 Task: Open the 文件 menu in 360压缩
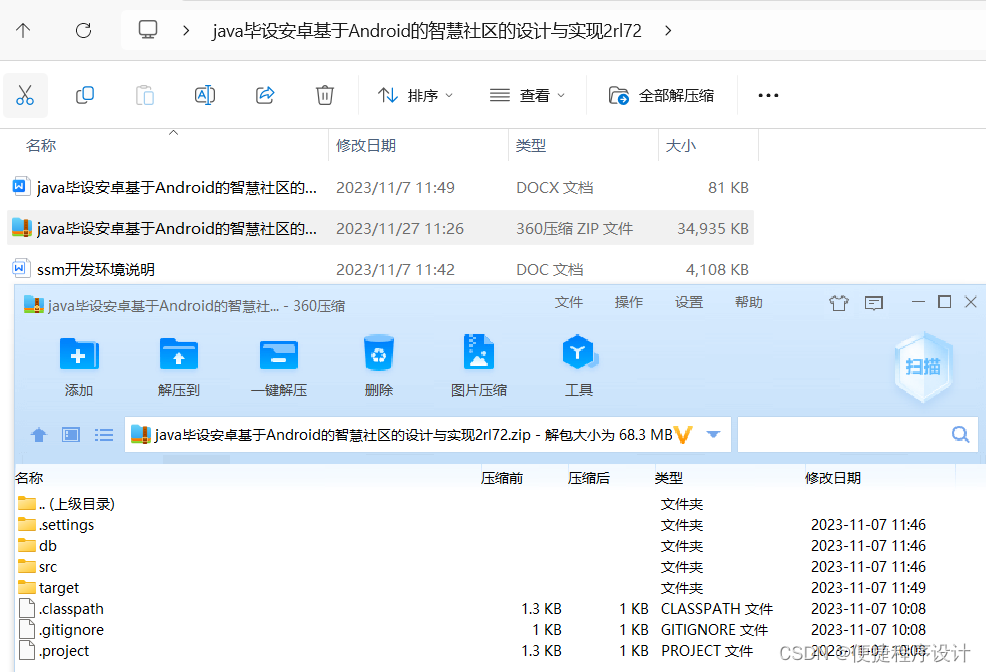tap(568, 301)
